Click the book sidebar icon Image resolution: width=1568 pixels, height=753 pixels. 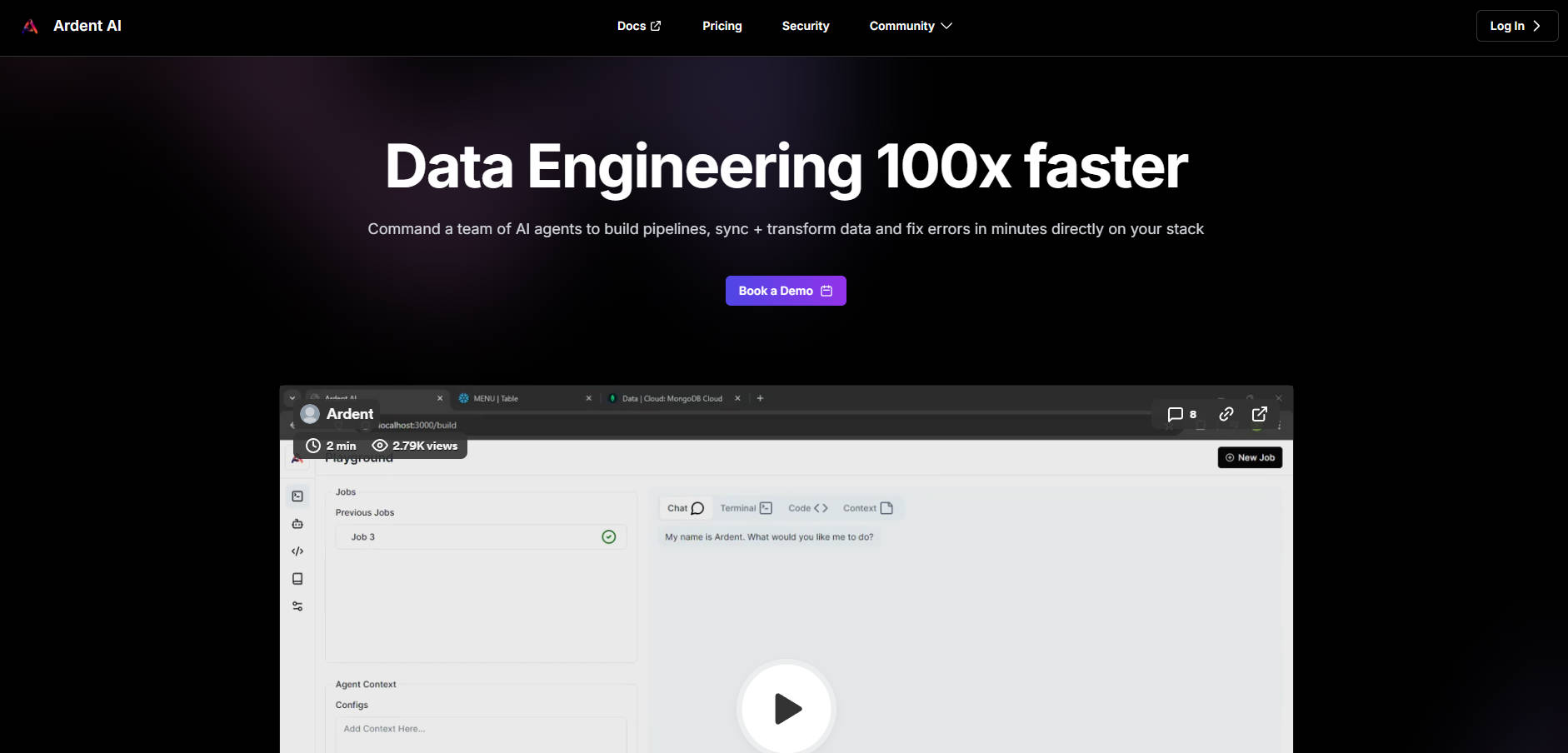click(x=297, y=579)
